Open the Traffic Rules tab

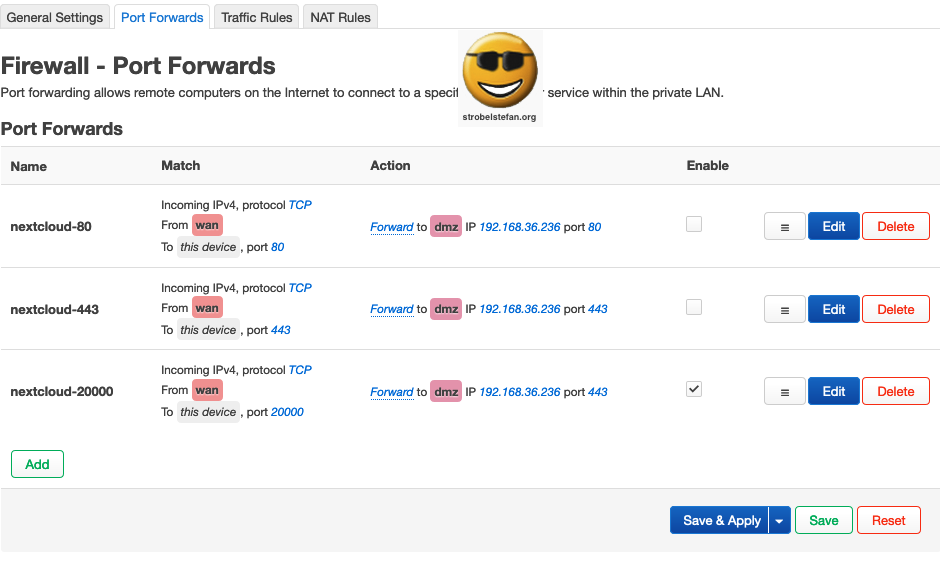pyautogui.click(x=257, y=17)
